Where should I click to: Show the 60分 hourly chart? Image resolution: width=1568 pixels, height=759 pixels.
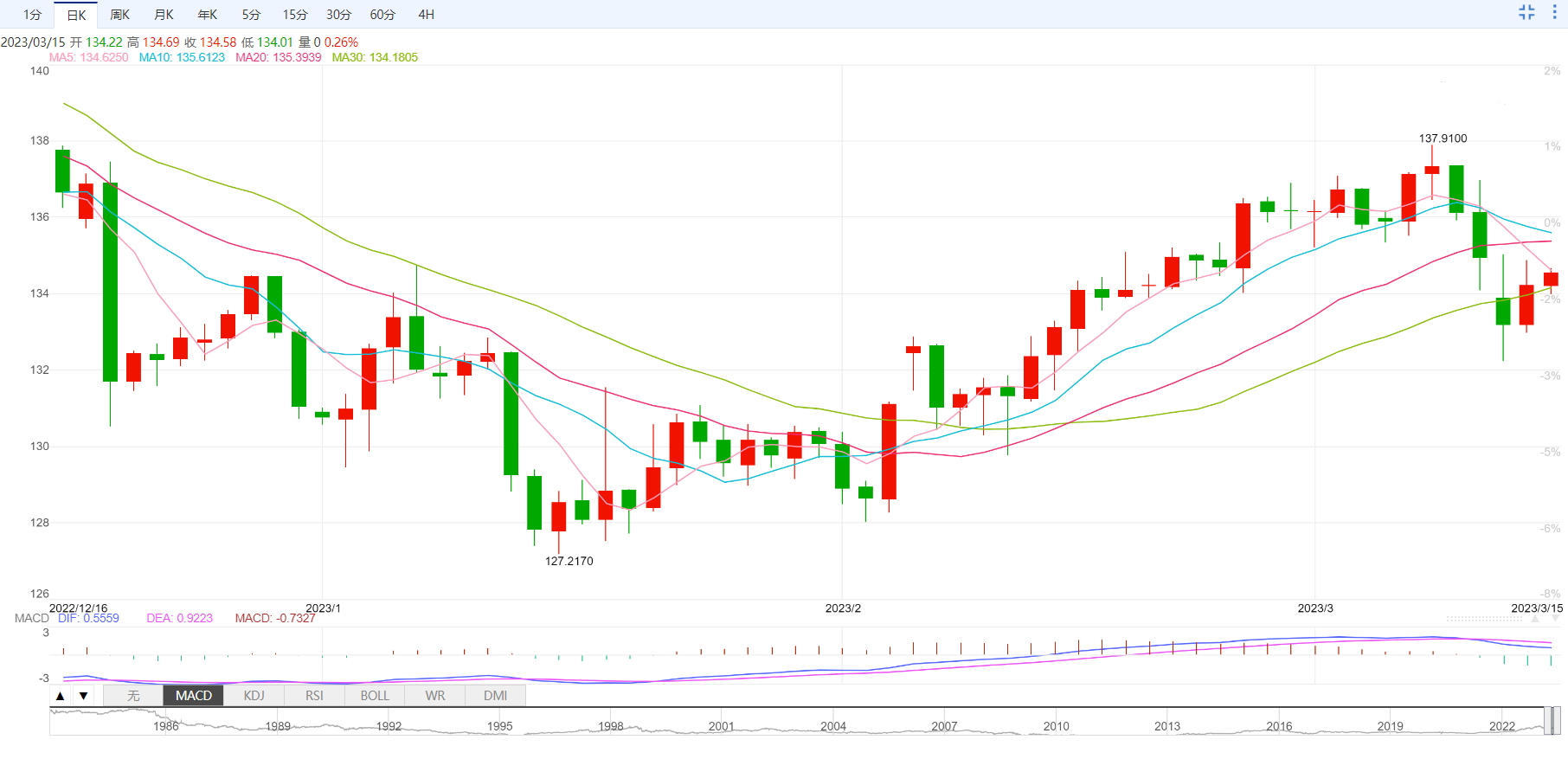[x=382, y=15]
